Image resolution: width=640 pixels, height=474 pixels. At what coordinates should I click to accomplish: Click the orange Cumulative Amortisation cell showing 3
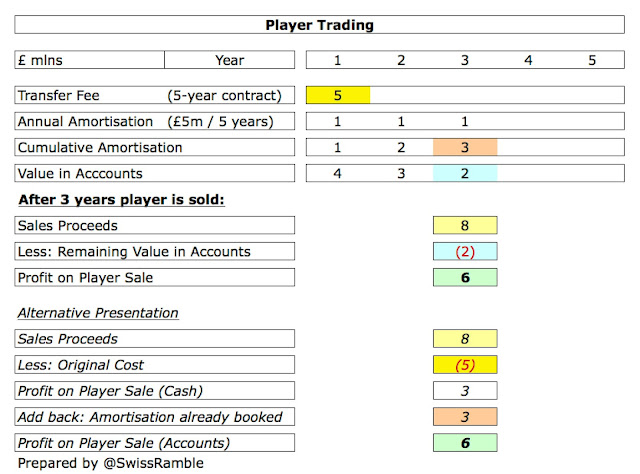465,147
